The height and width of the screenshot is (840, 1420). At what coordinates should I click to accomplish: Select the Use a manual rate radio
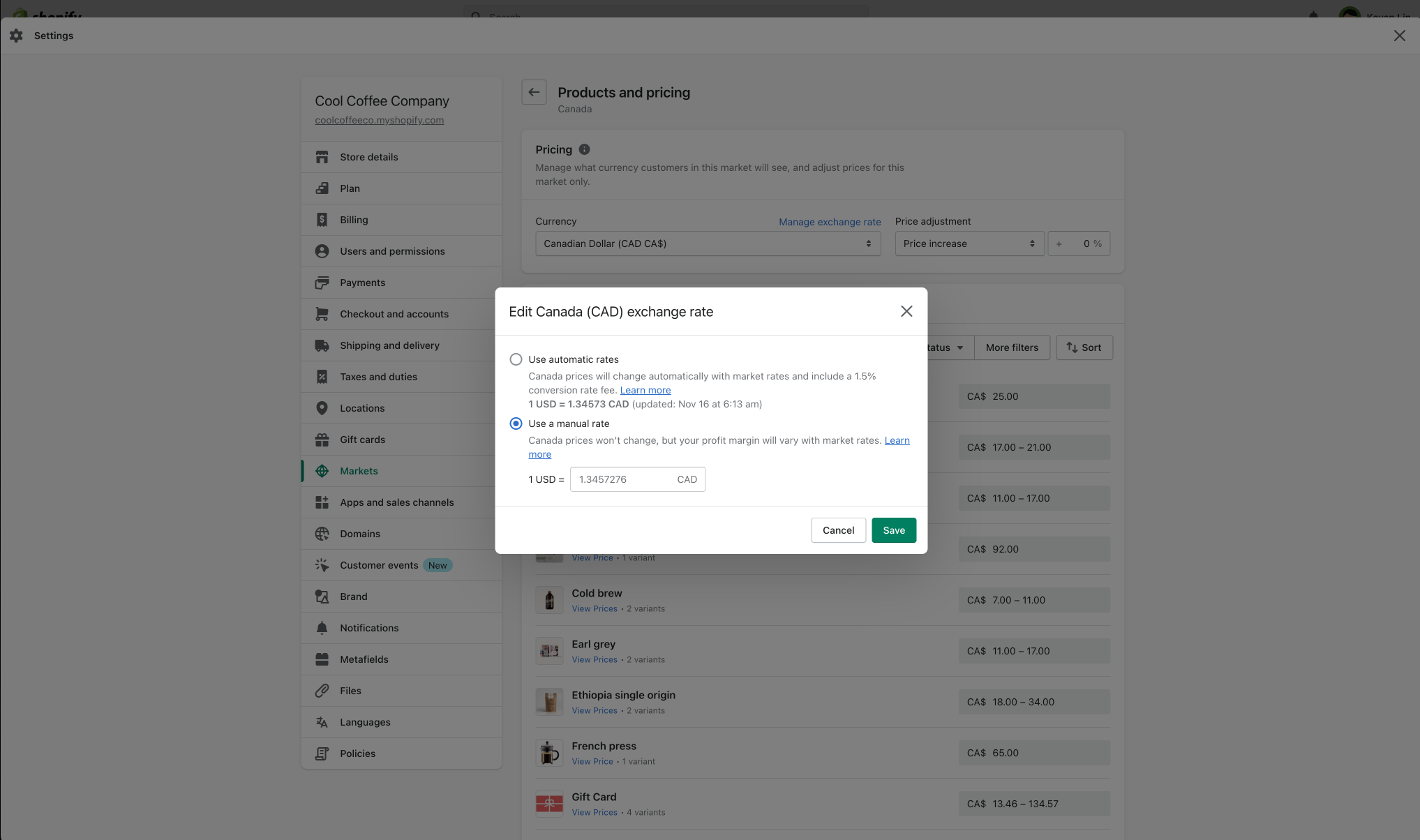516,423
